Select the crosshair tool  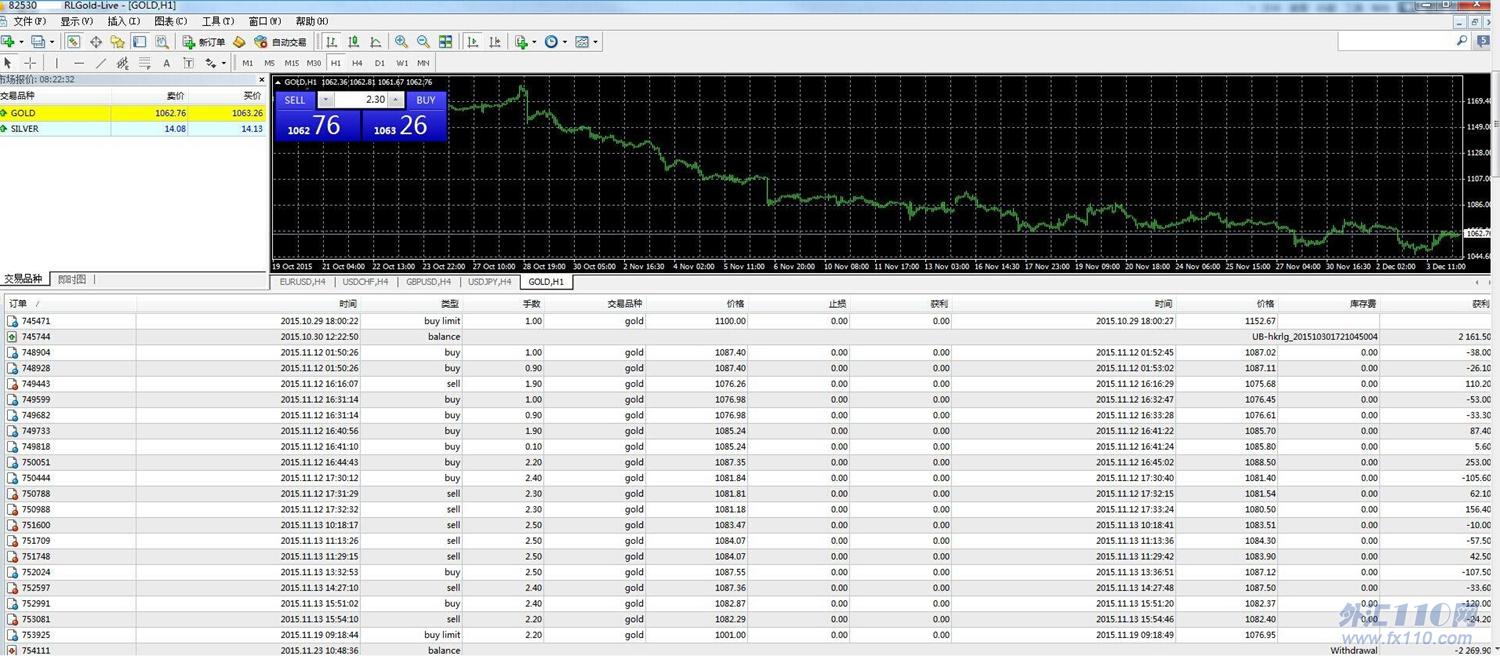30,63
